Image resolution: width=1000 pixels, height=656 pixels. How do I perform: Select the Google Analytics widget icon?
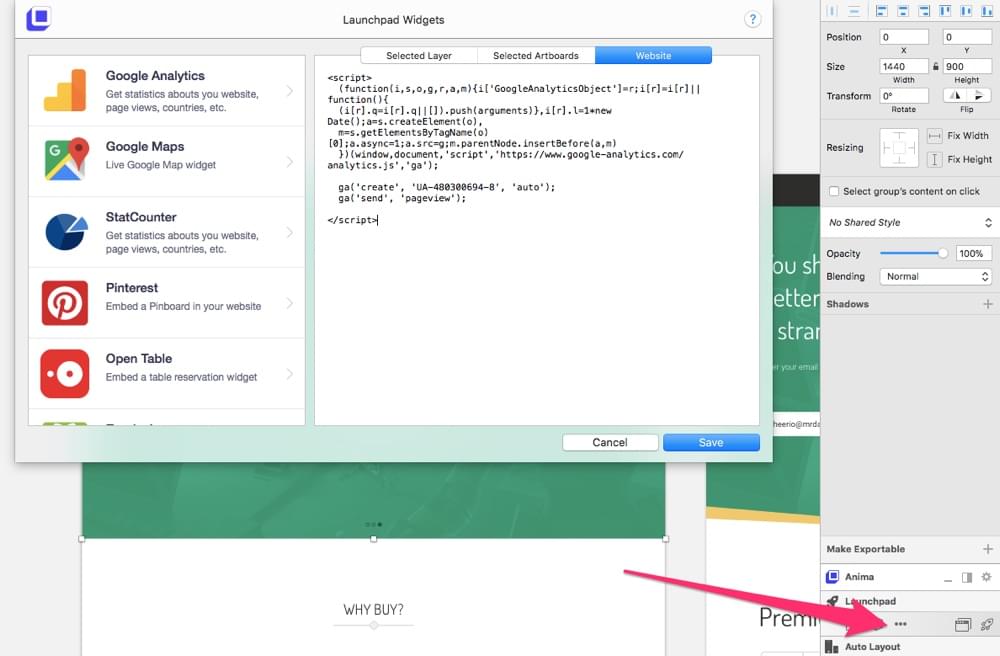(65, 91)
